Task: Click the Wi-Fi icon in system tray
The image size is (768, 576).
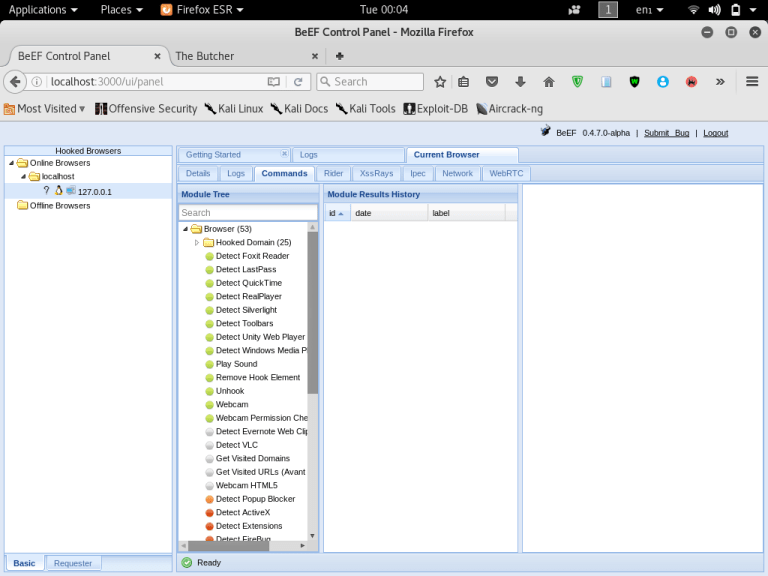Action: [694, 10]
